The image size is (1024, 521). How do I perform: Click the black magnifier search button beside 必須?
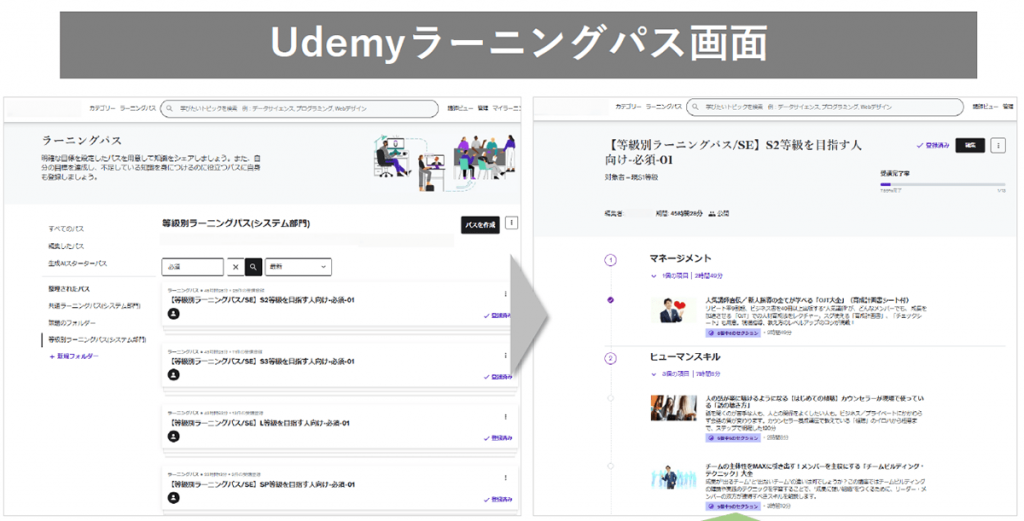point(253,267)
